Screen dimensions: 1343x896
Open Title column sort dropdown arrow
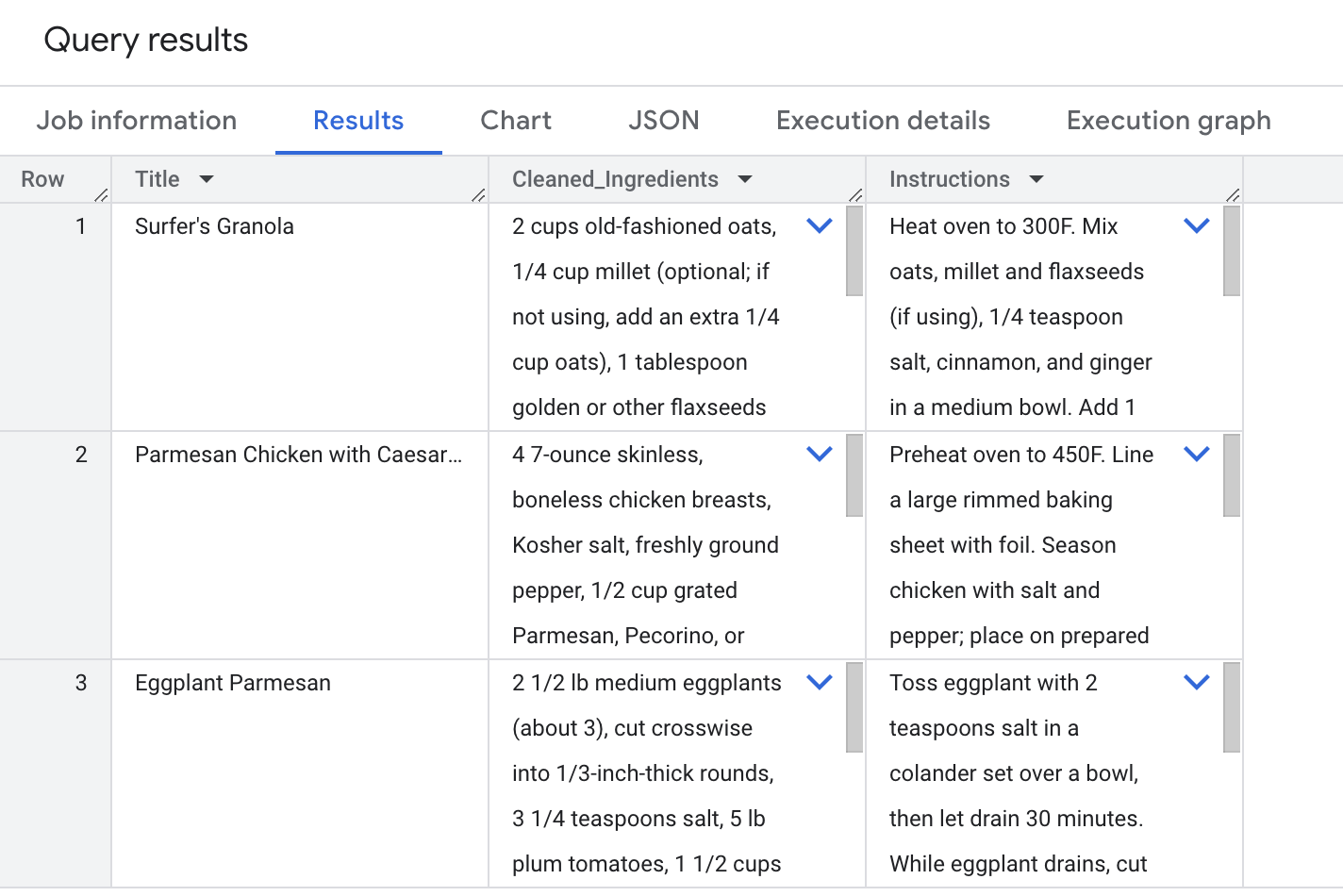pos(207,179)
